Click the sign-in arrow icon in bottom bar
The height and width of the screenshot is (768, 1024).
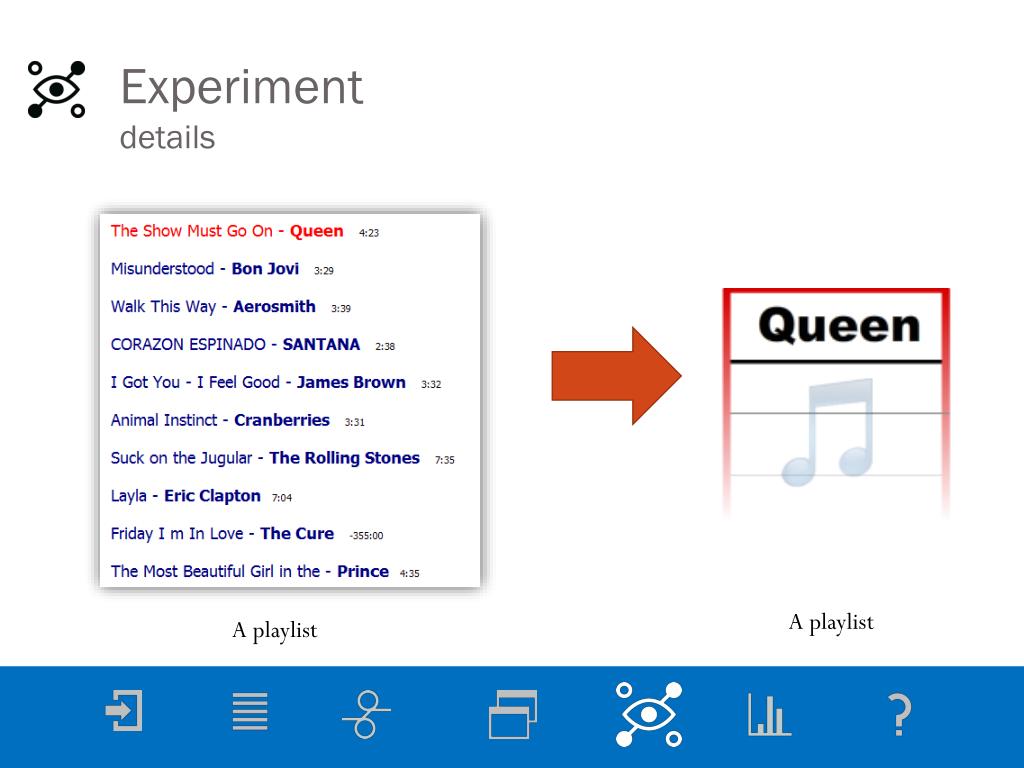pyautogui.click(x=124, y=711)
